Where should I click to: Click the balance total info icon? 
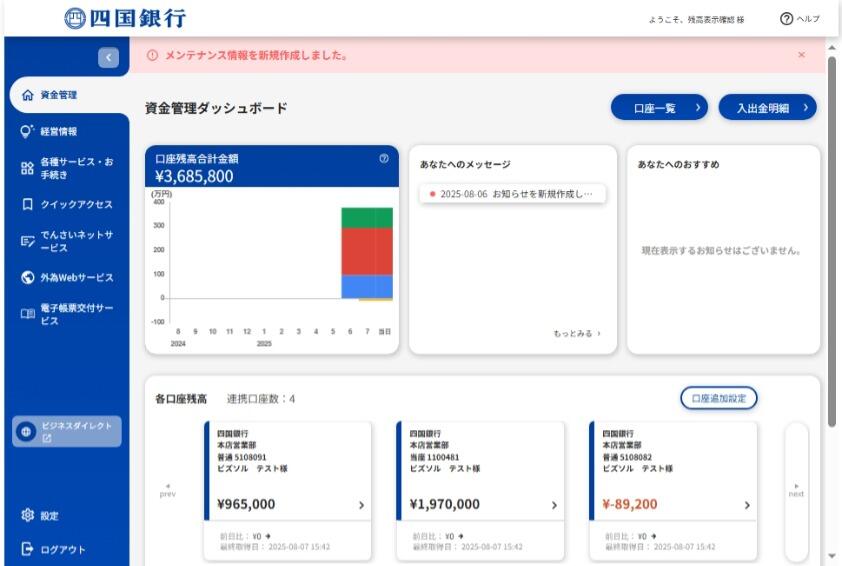[384, 158]
